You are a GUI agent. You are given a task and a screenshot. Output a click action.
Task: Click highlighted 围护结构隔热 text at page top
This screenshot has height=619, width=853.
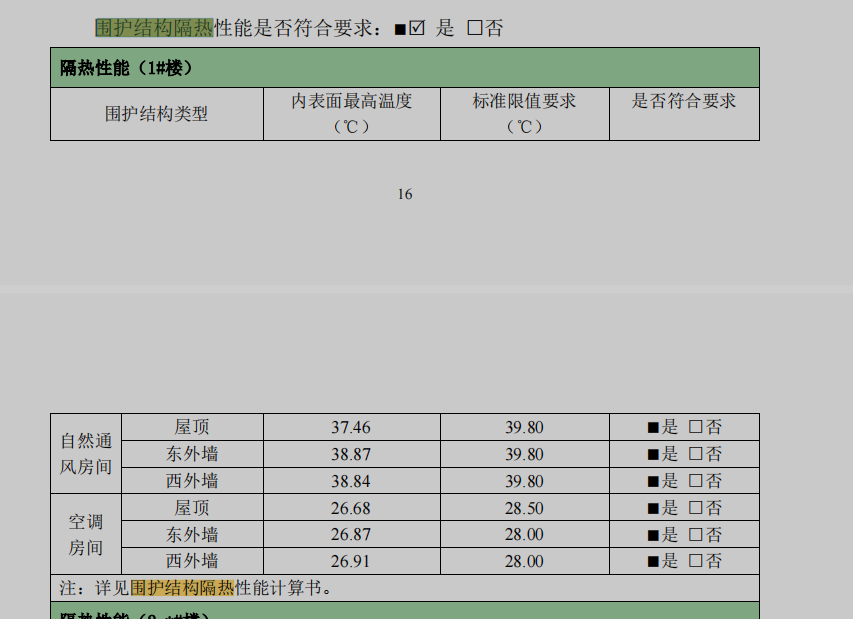coord(154,28)
